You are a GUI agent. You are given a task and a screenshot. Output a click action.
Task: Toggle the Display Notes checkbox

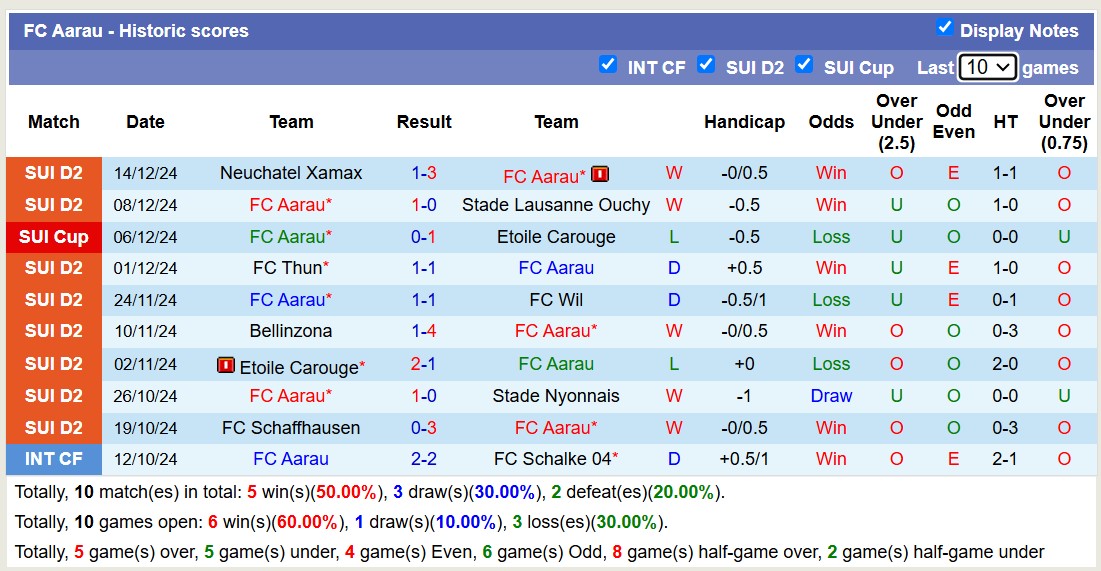[x=944, y=27]
